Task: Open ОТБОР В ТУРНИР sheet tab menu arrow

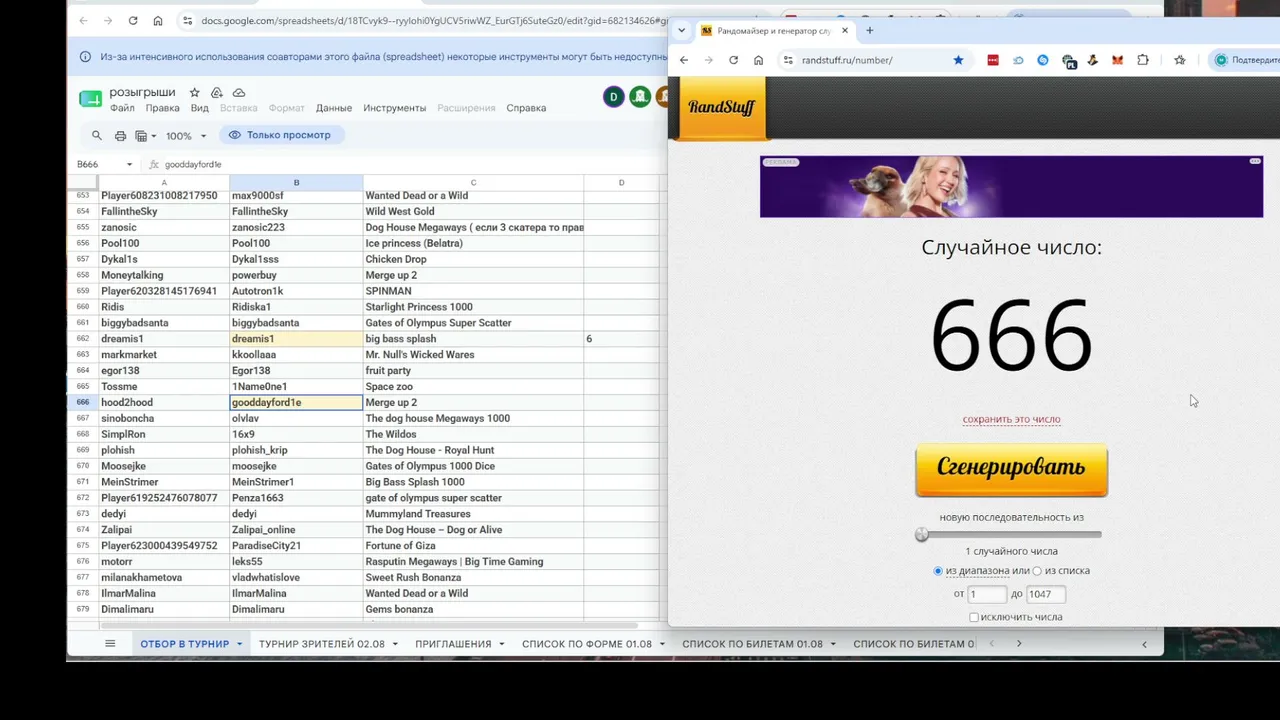Action: tap(240, 644)
